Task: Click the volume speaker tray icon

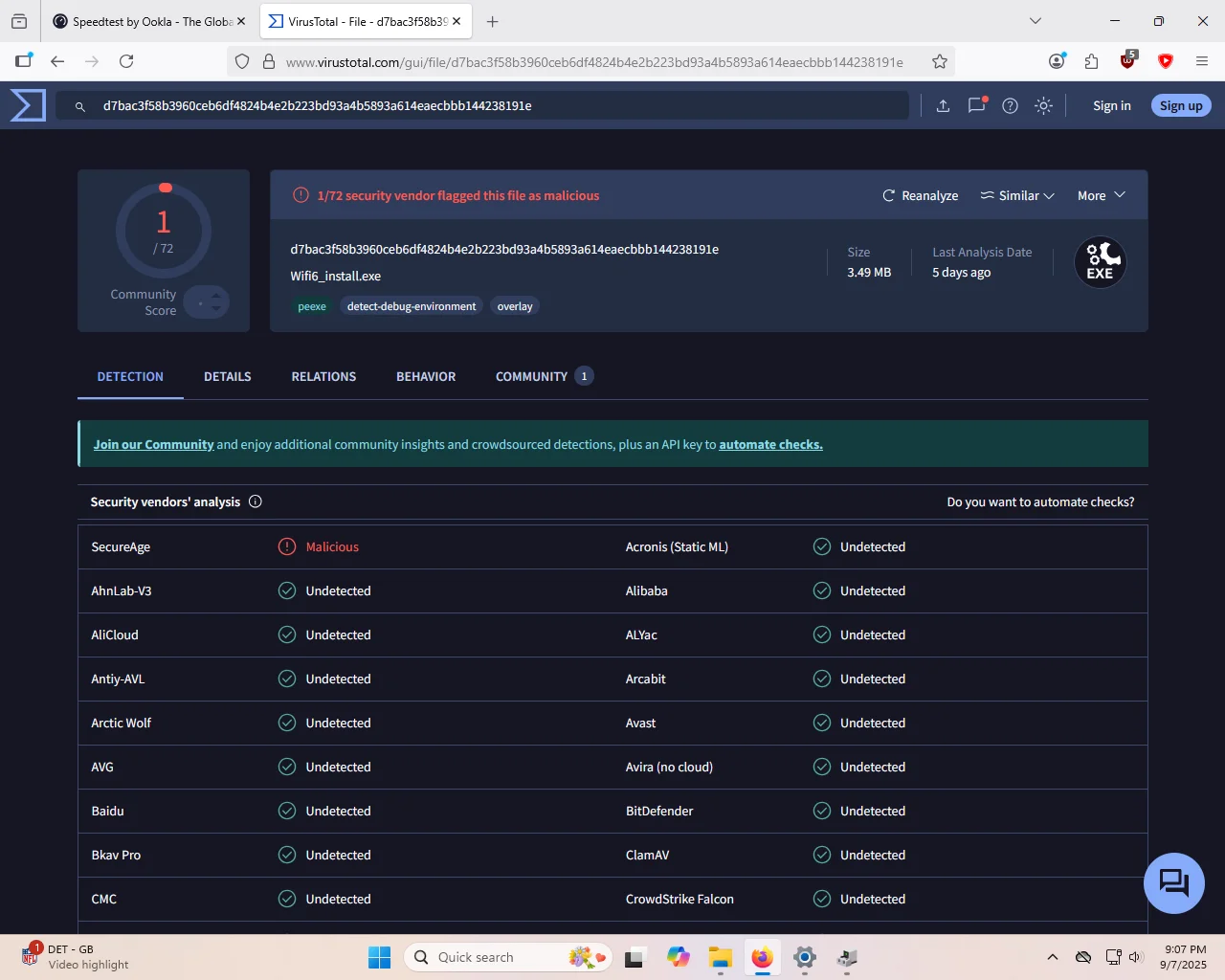Action: (1136, 957)
